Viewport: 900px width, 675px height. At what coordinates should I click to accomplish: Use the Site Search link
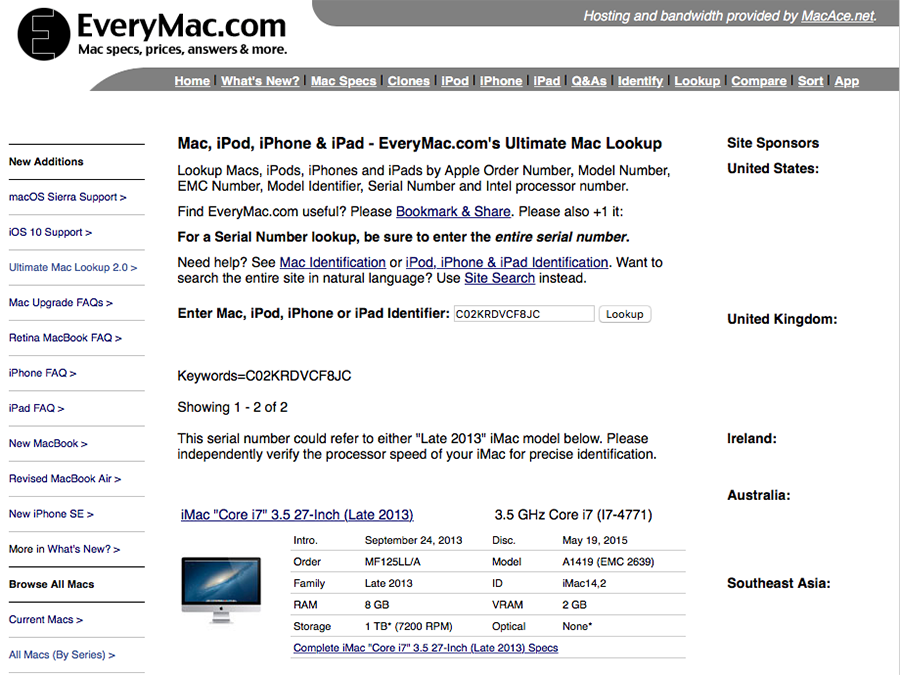tap(499, 278)
